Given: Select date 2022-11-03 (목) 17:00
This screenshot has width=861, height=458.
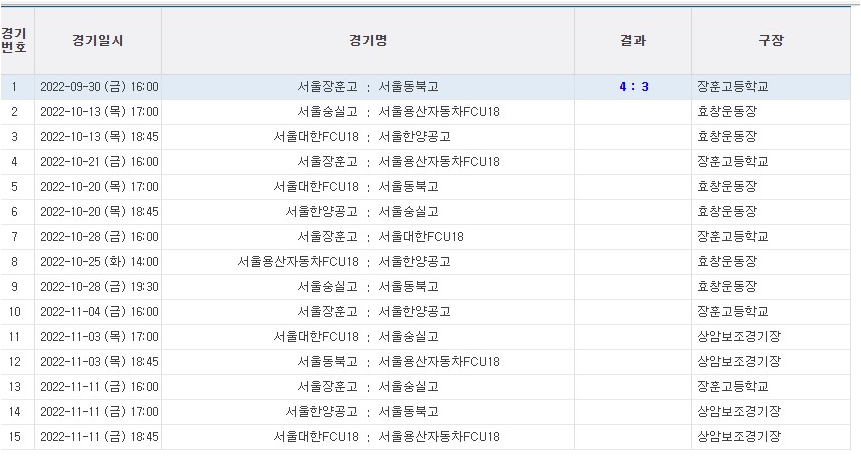Looking at the screenshot, I should point(99,337).
